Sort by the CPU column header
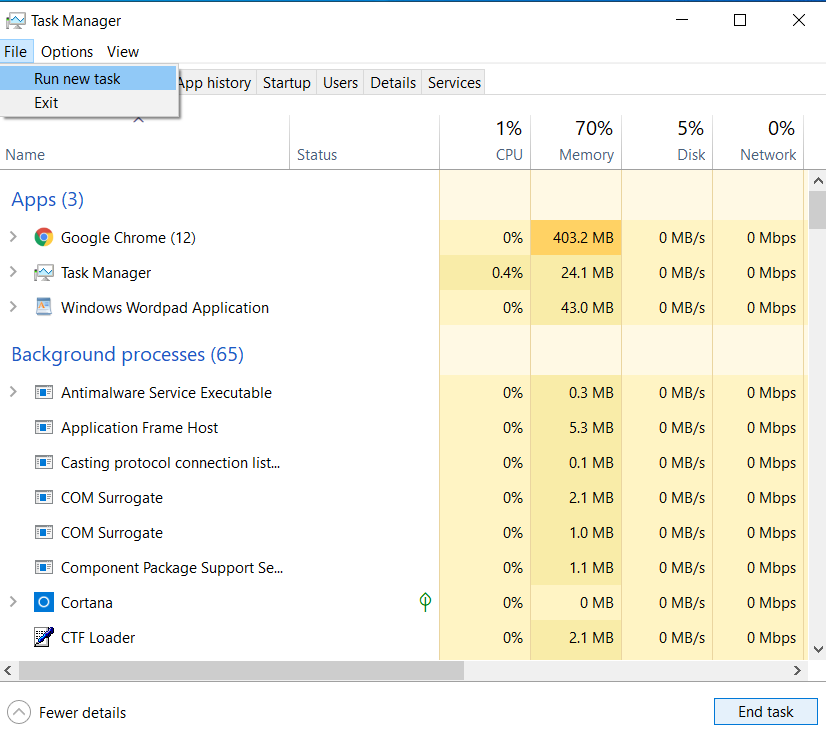This screenshot has width=826, height=738. 485,142
